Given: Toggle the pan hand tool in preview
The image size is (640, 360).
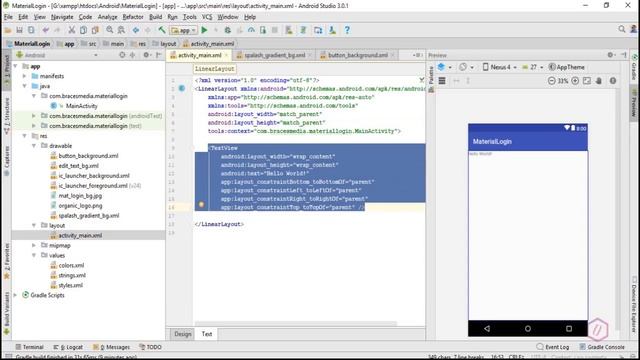Looking at the screenshot, I should [x=599, y=81].
